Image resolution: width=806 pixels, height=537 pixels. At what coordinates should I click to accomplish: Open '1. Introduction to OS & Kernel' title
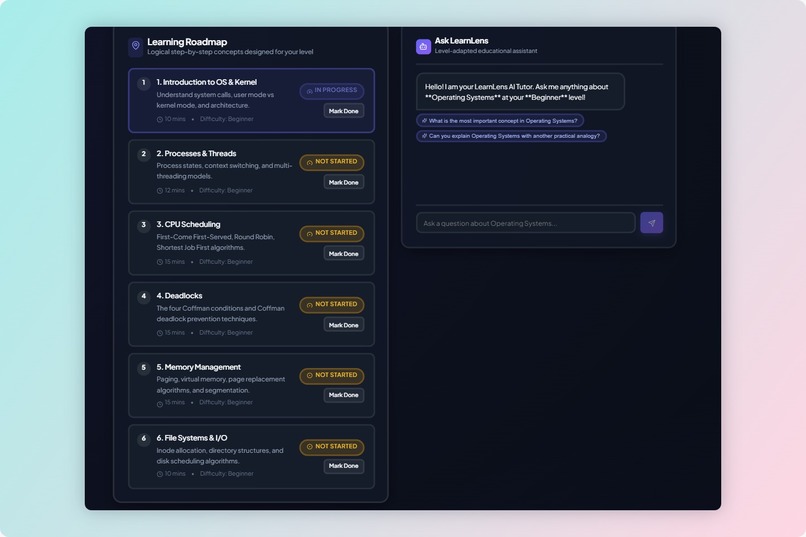[x=207, y=82]
